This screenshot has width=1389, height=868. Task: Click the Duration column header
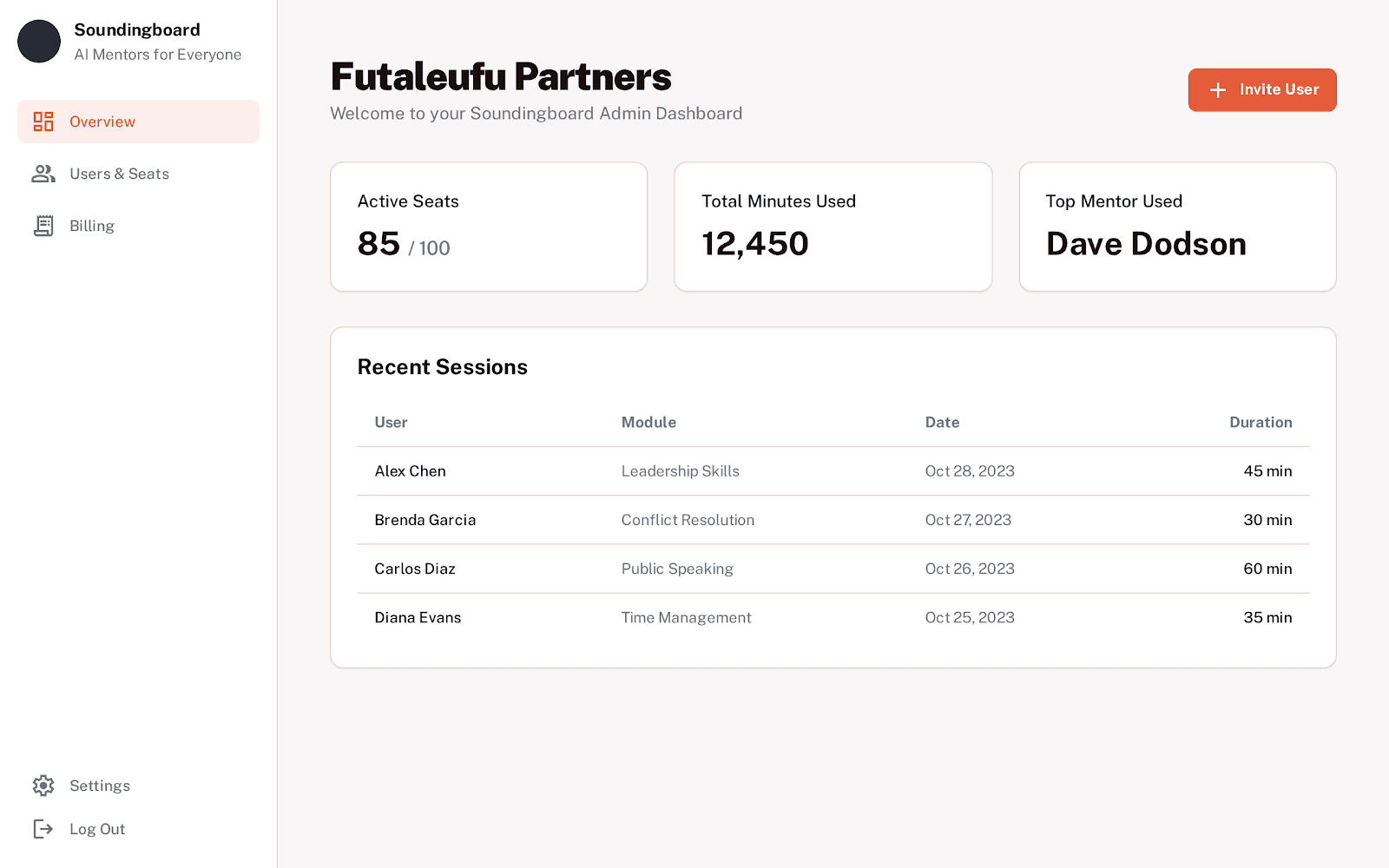point(1261,423)
